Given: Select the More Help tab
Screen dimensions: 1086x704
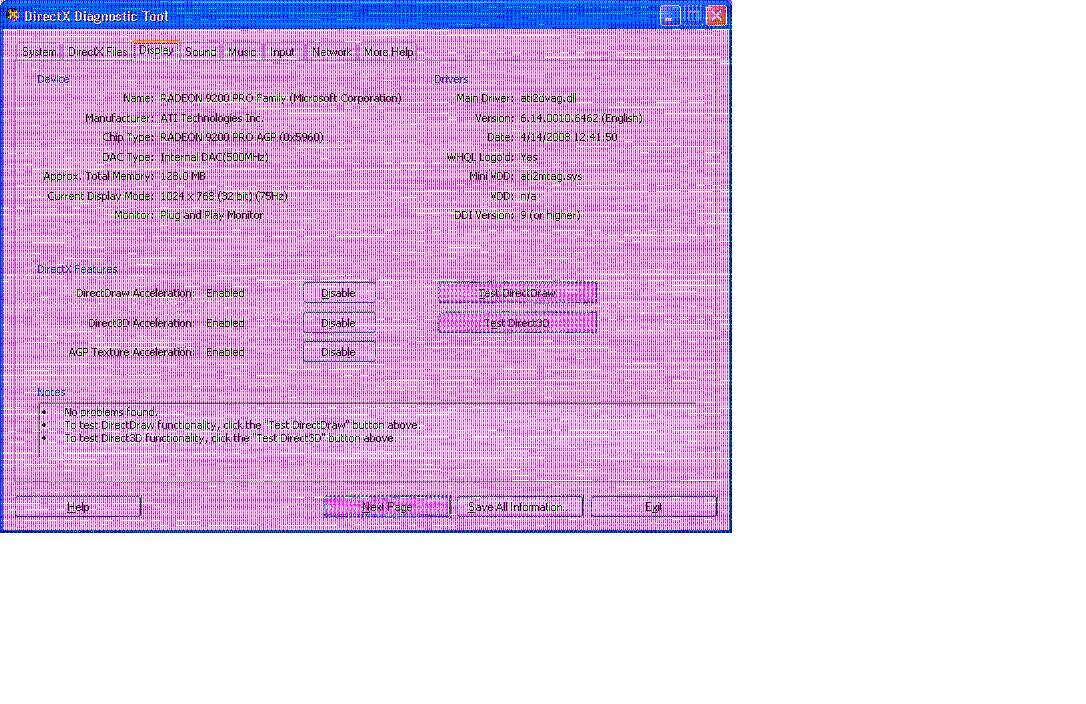Looking at the screenshot, I should pyautogui.click(x=389, y=52).
